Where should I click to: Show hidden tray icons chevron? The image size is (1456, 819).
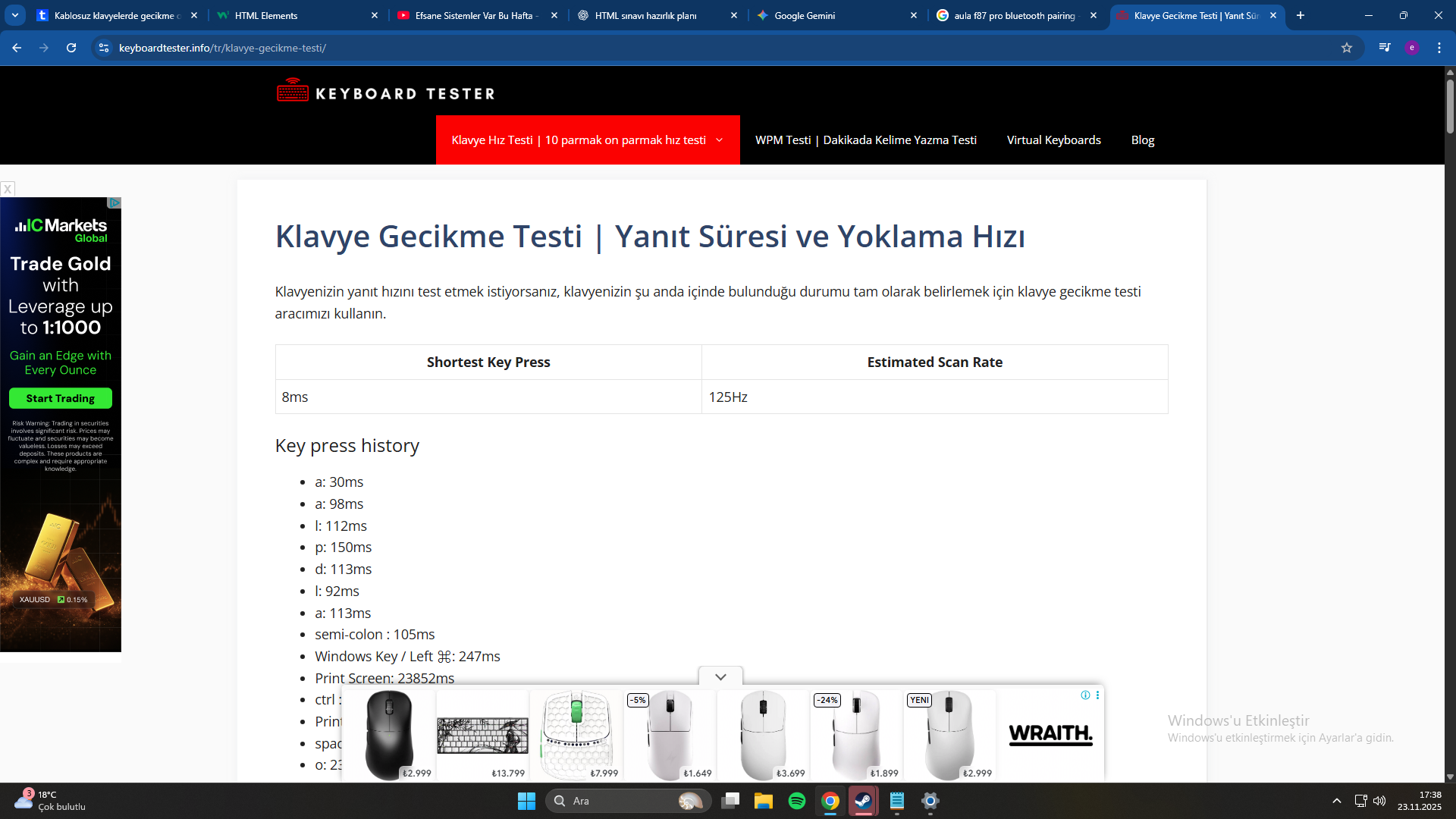pyautogui.click(x=1337, y=801)
